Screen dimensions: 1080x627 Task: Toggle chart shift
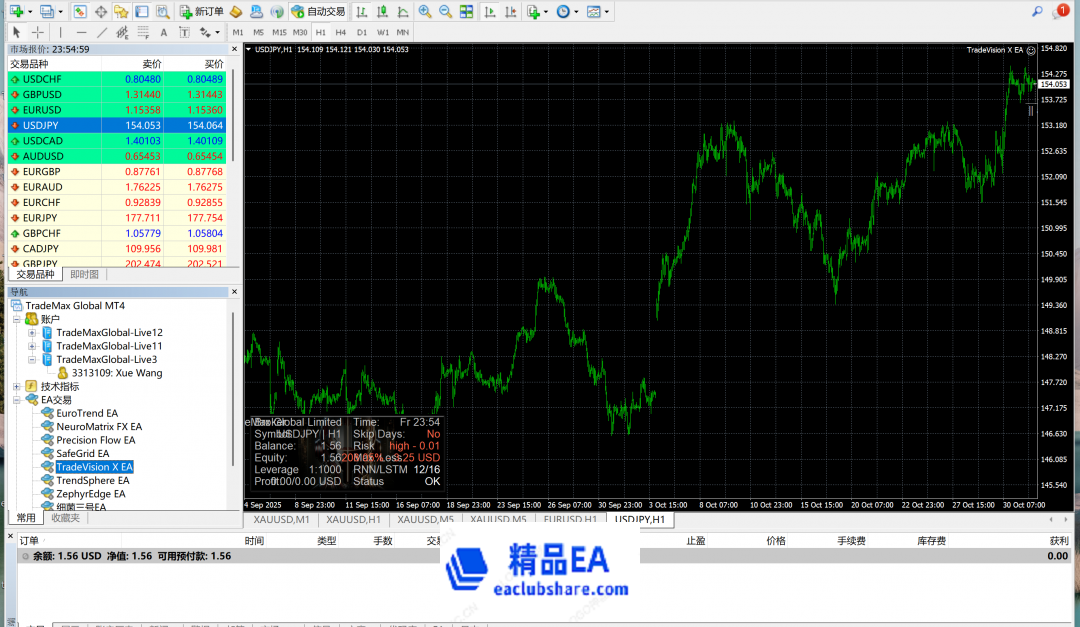click(x=510, y=12)
